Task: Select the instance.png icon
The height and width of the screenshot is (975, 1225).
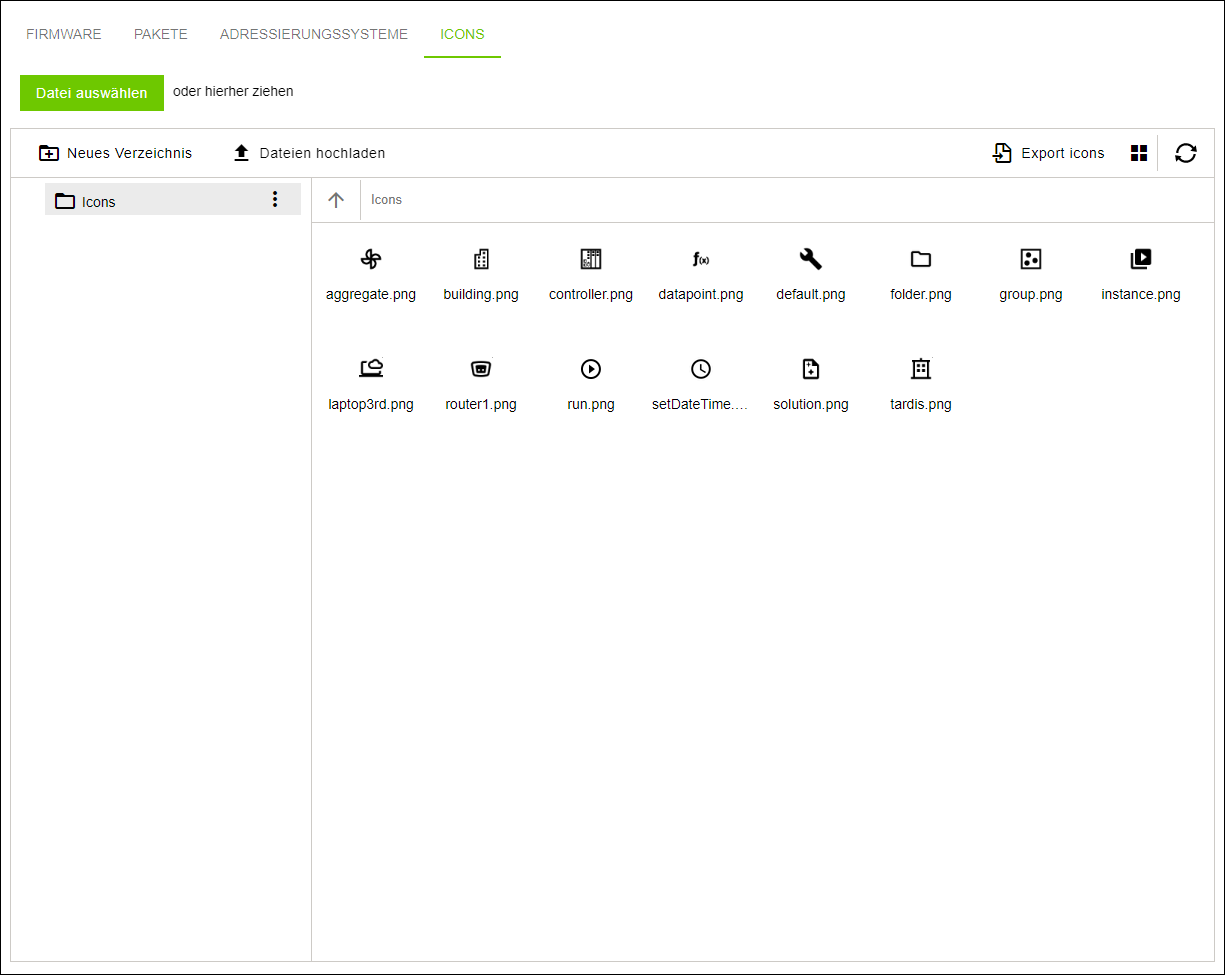Action: [x=1141, y=260]
